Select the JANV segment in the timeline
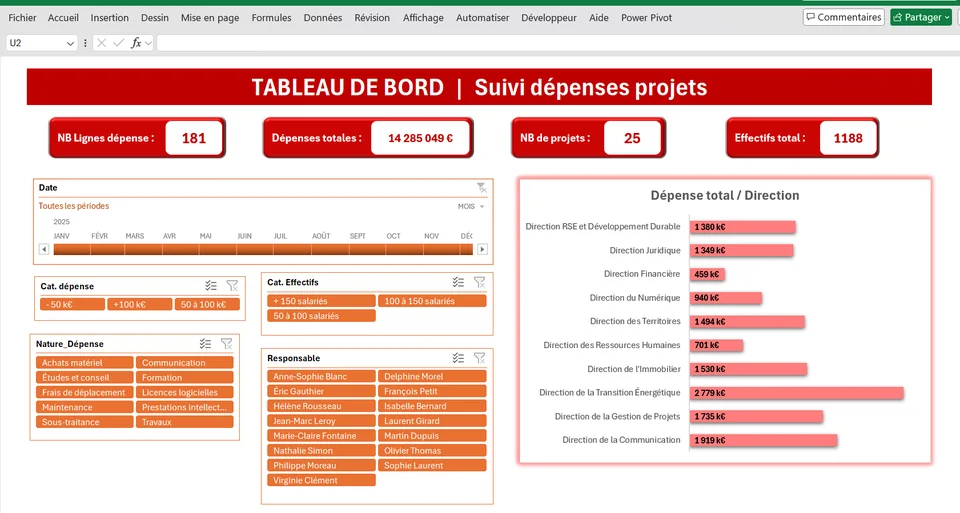The image size is (960, 513). pos(72,249)
